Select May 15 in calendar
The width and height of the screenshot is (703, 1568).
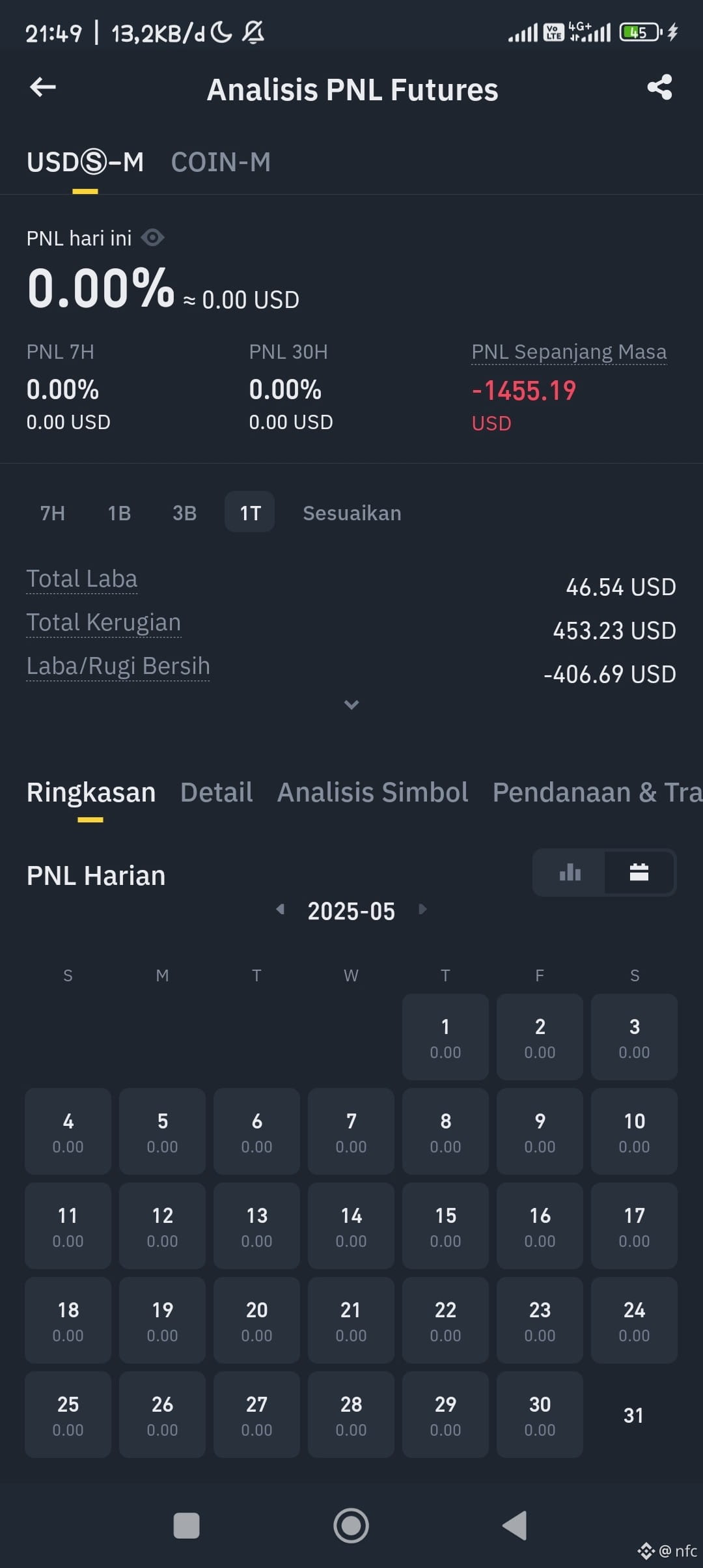[x=445, y=1225]
